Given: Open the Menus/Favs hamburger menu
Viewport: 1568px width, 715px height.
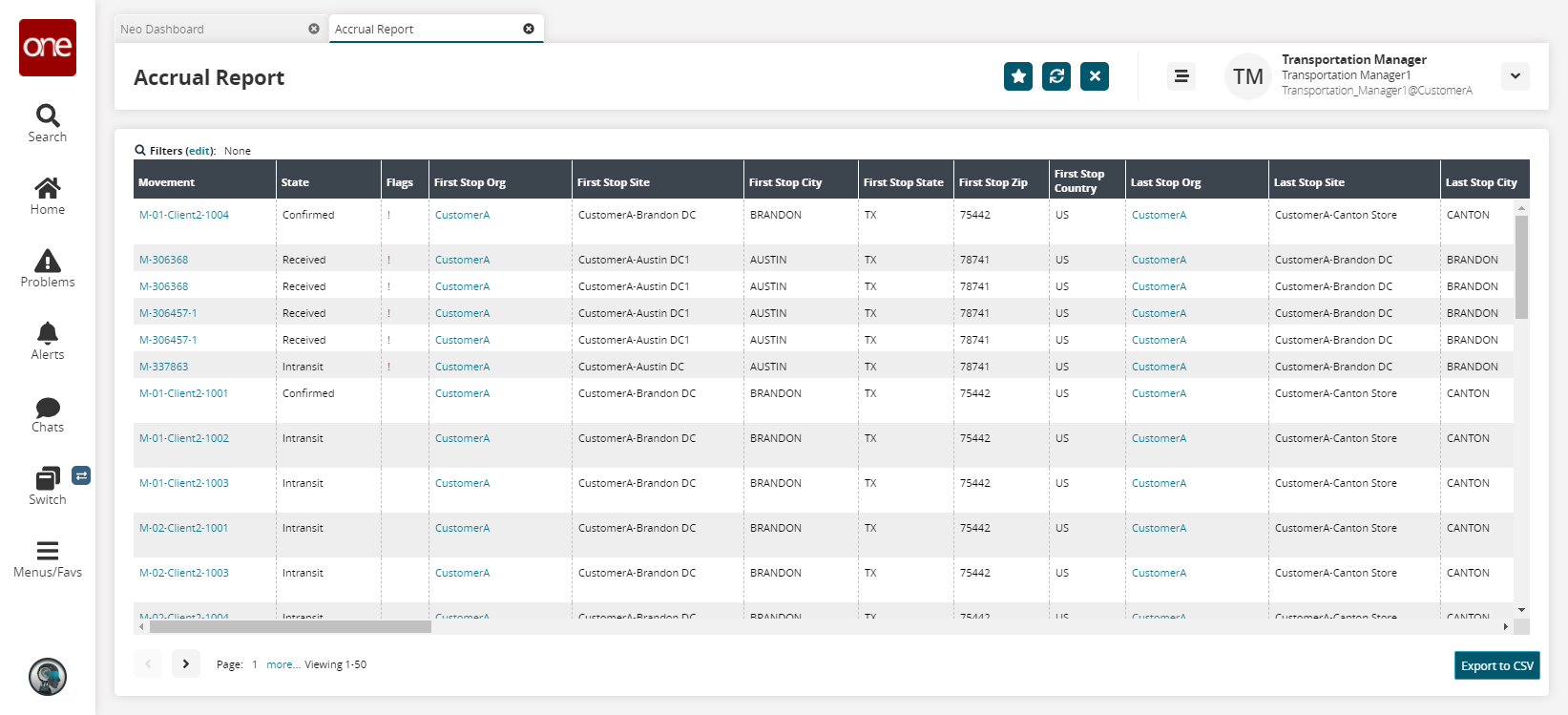Looking at the screenshot, I should 48,558.
